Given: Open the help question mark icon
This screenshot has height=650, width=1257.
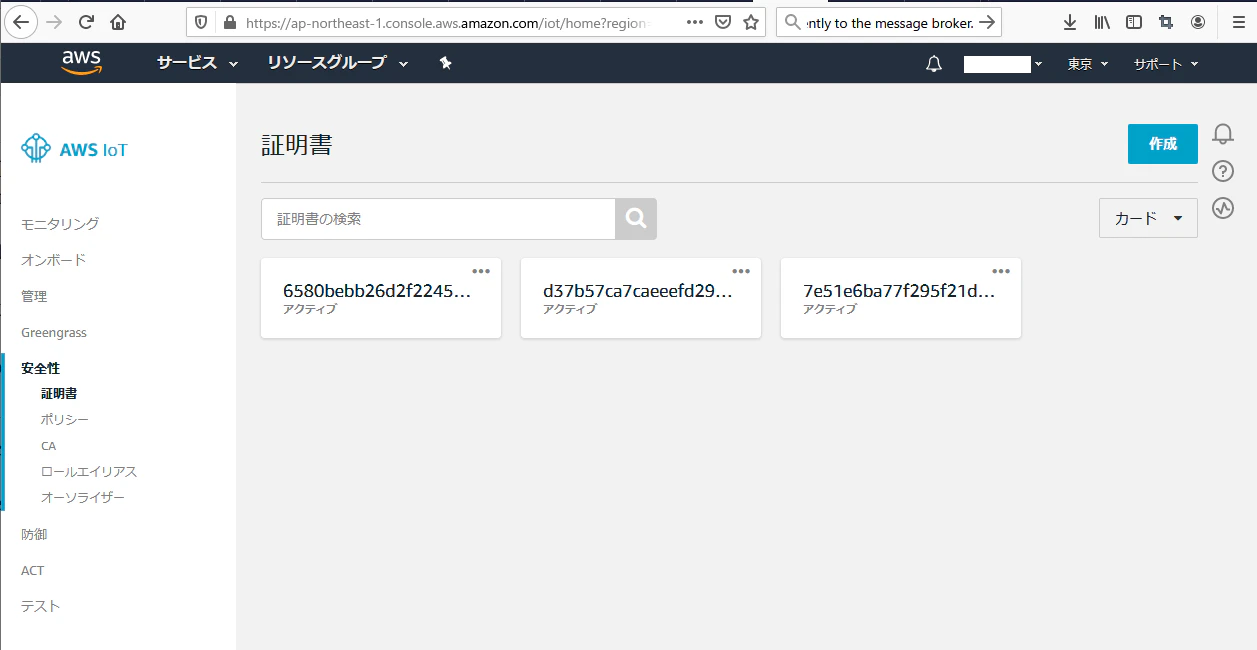Looking at the screenshot, I should point(1223,171).
